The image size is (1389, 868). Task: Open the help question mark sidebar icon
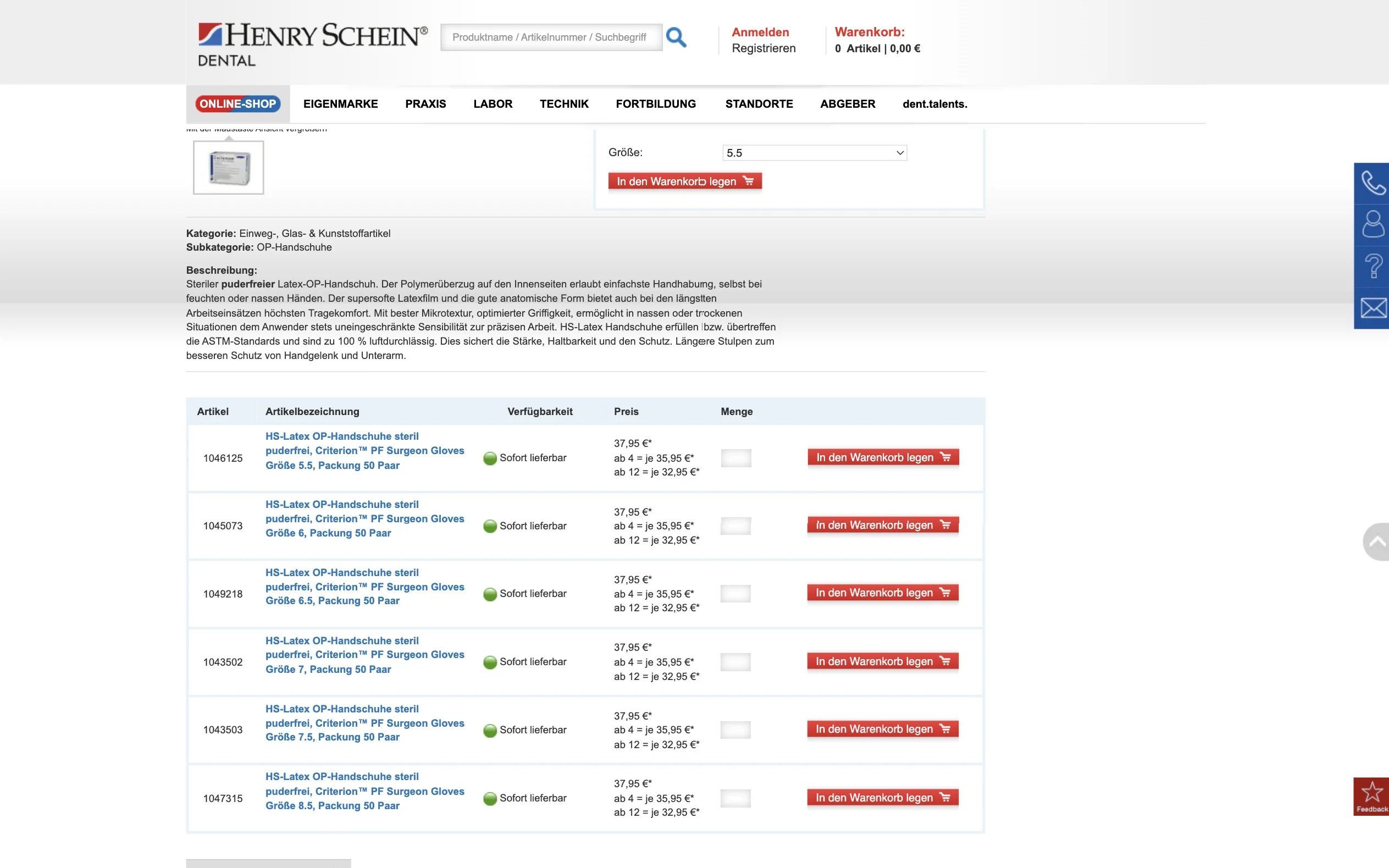[1373, 267]
